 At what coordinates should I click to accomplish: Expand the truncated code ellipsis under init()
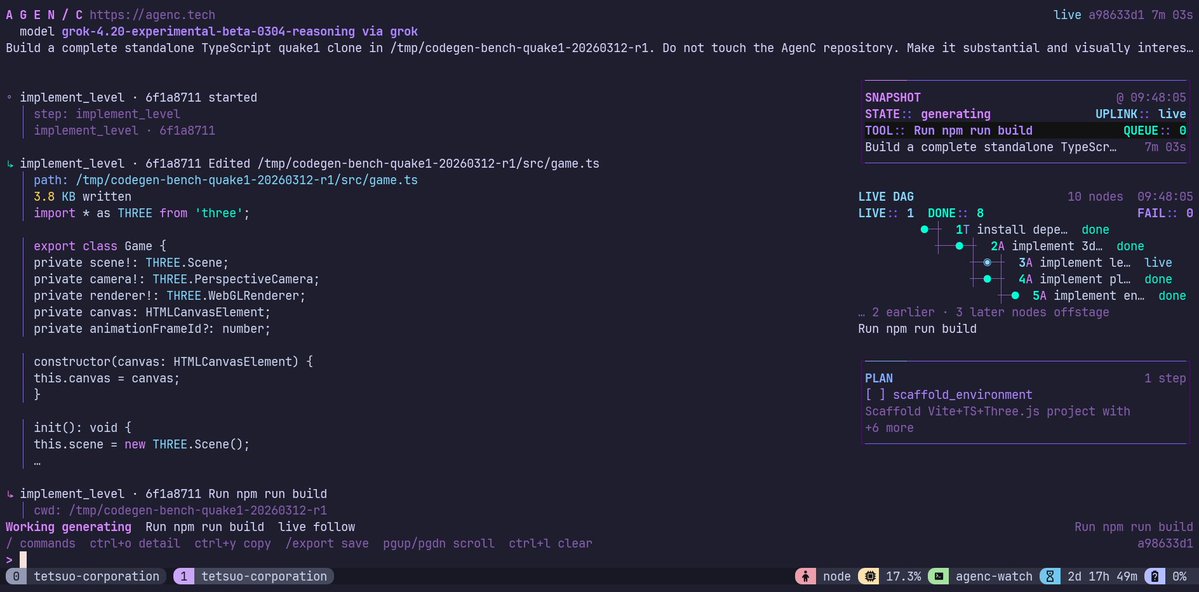(37, 461)
